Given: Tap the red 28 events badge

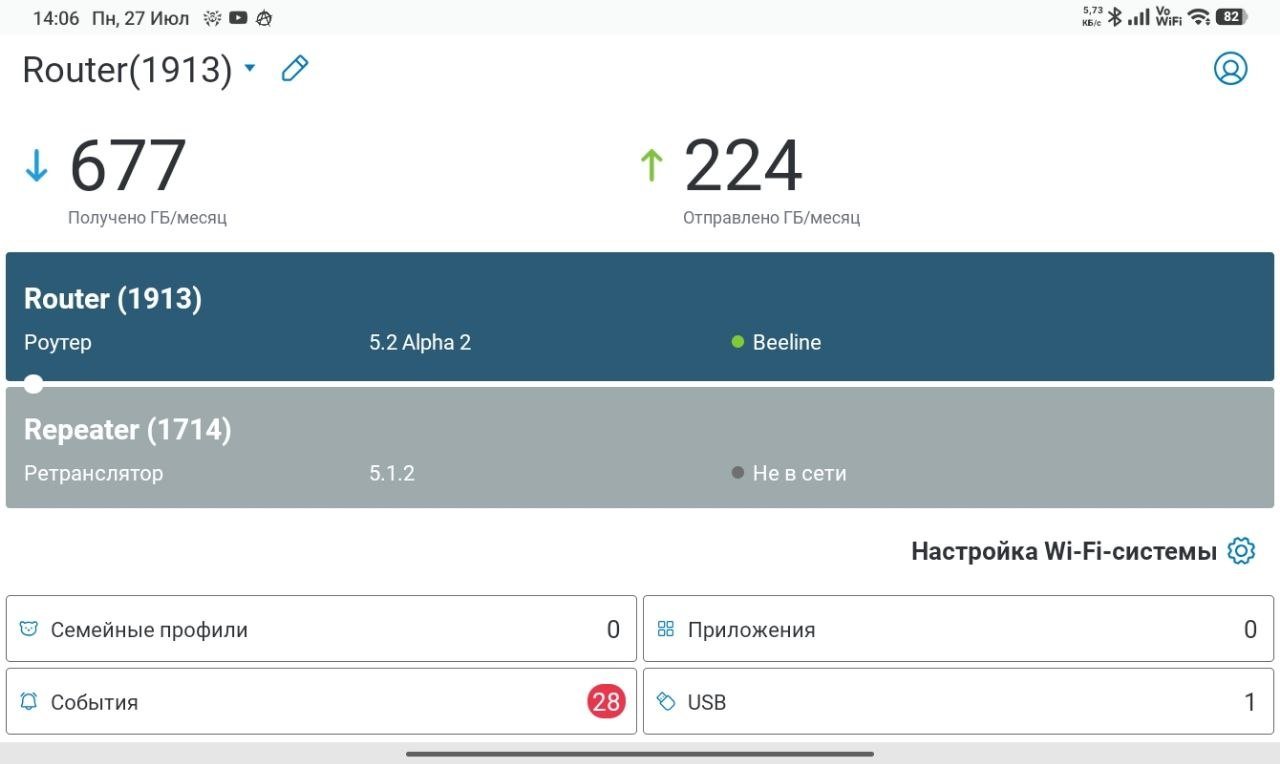Looking at the screenshot, I should [x=606, y=701].
